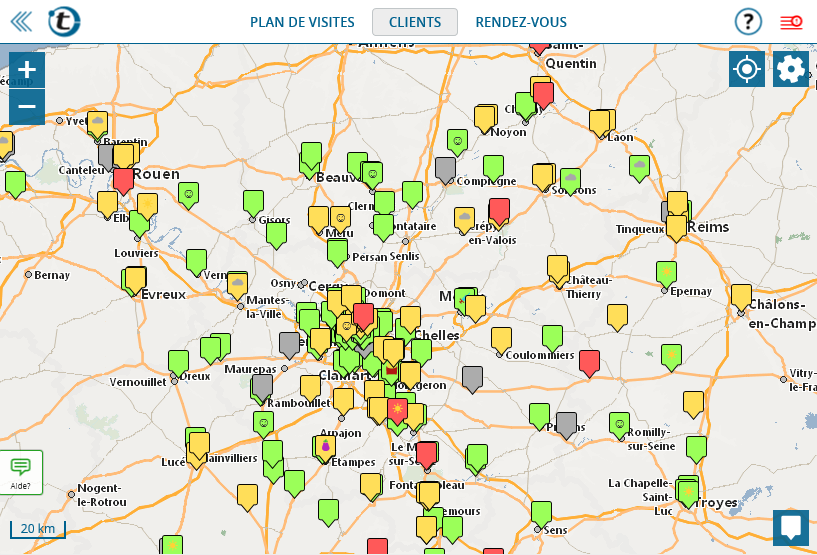Select green pin at Sens
The width and height of the screenshot is (817, 555).
coord(541,514)
